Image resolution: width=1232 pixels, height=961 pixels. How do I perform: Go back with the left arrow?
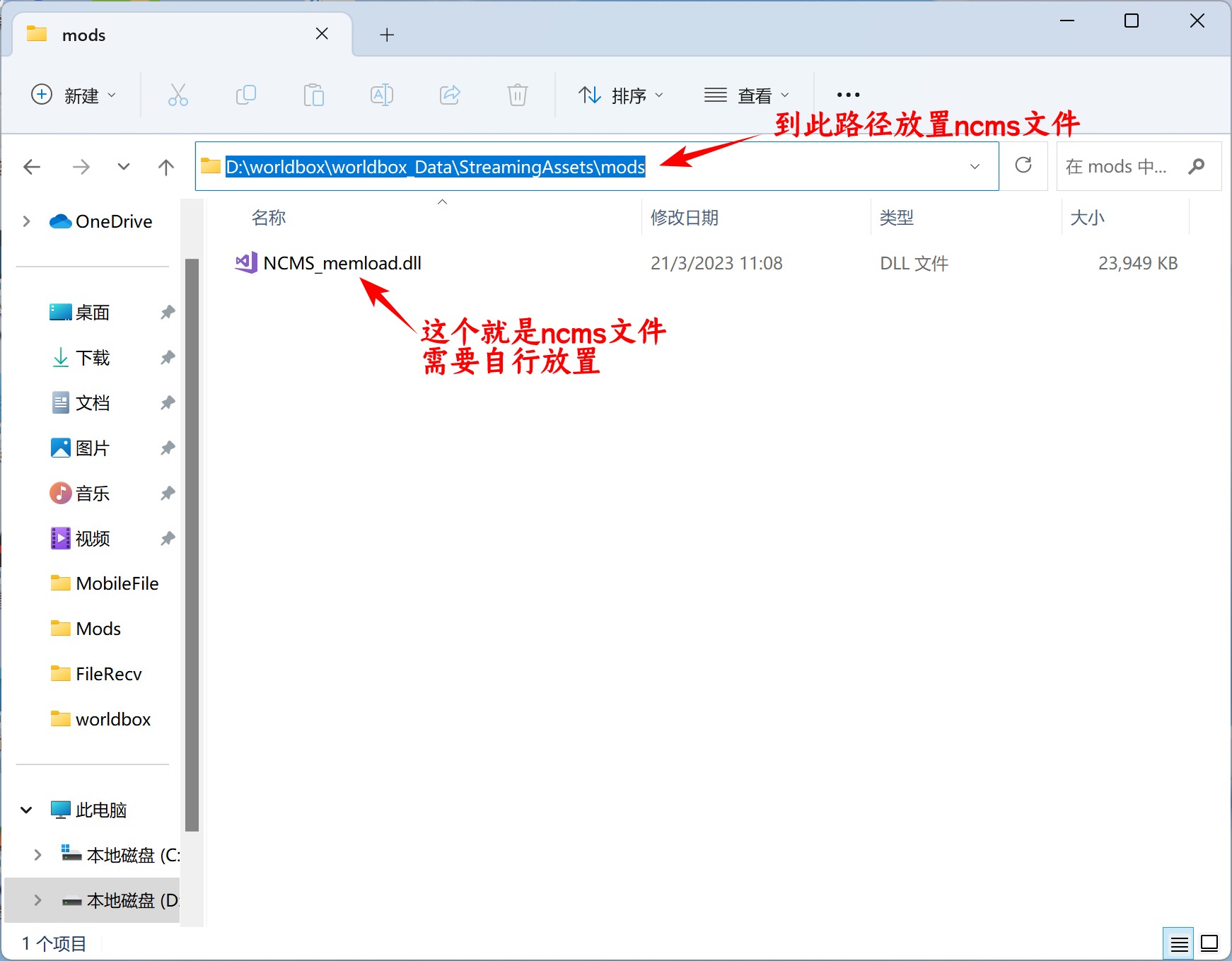pos(32,167)
